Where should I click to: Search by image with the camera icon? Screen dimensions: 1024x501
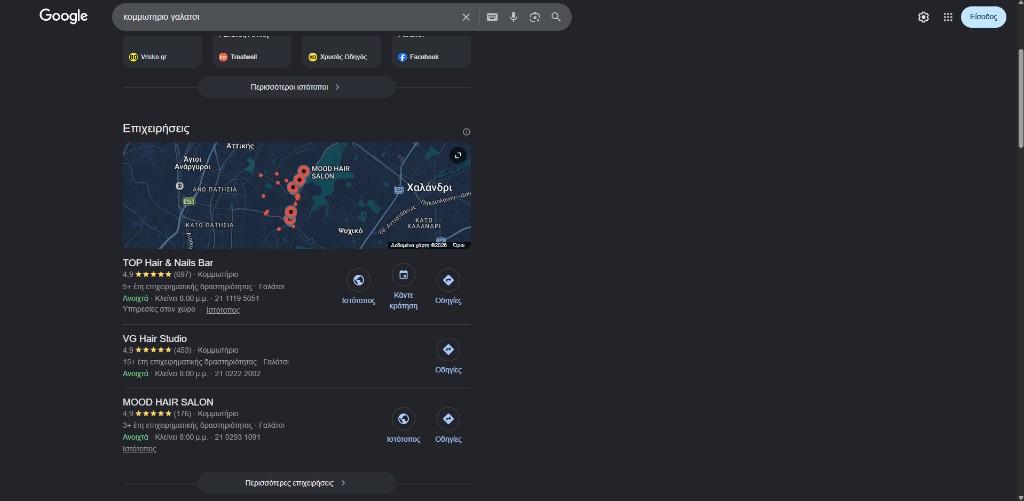535,17
